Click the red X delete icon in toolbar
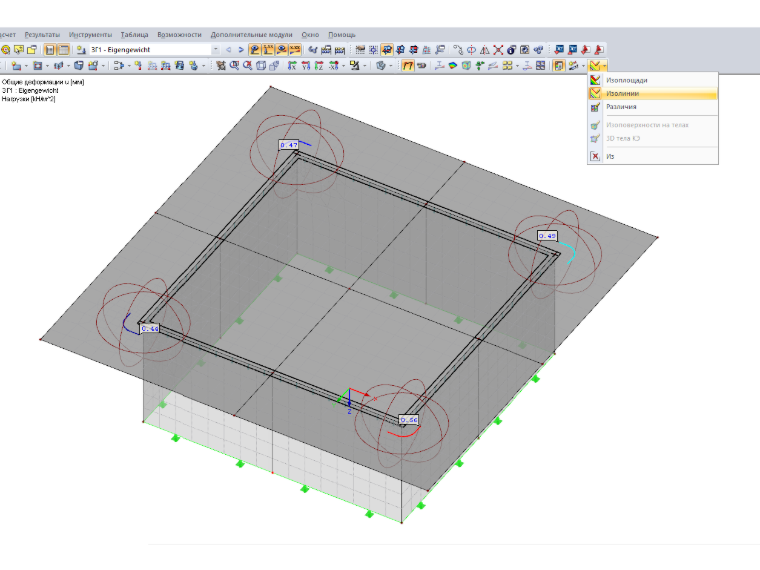760x570 pixels. pyautogui.click(x=498, y=49)
